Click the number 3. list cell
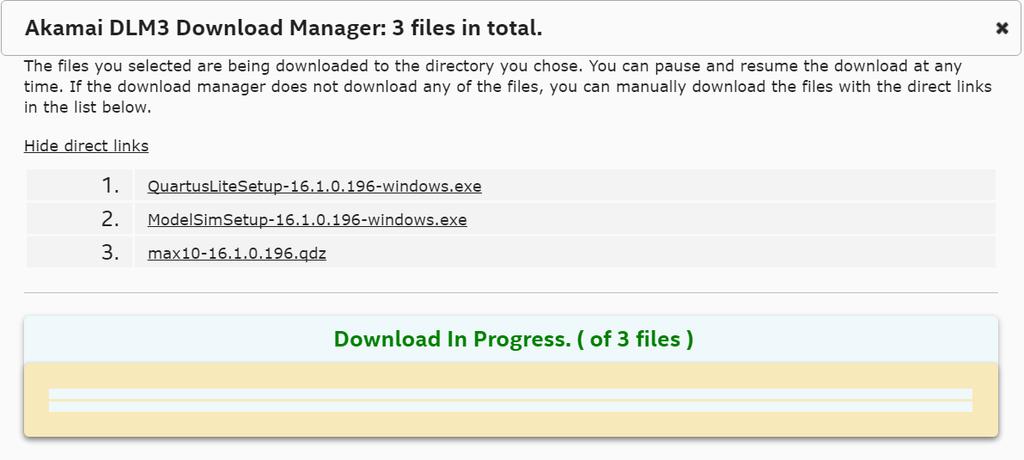Image resolution: width=1024 pixels, height=460 pixels. (x=80, y=252)
